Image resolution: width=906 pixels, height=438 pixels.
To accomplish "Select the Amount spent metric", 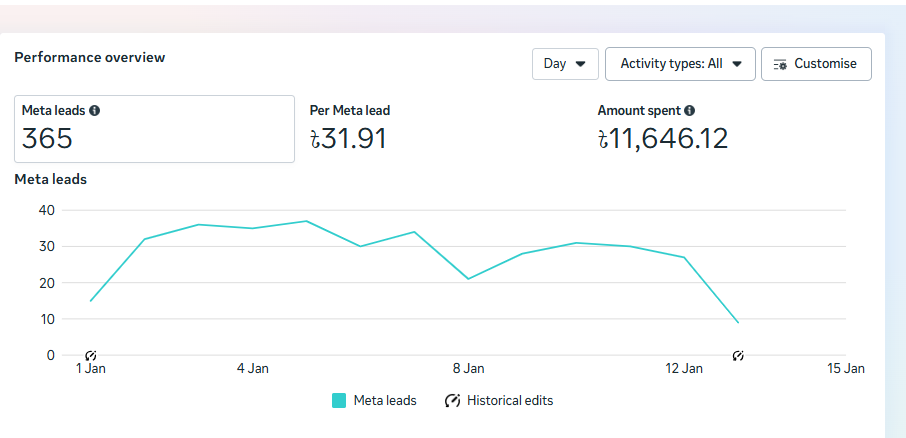I will [x=662, y=129].
